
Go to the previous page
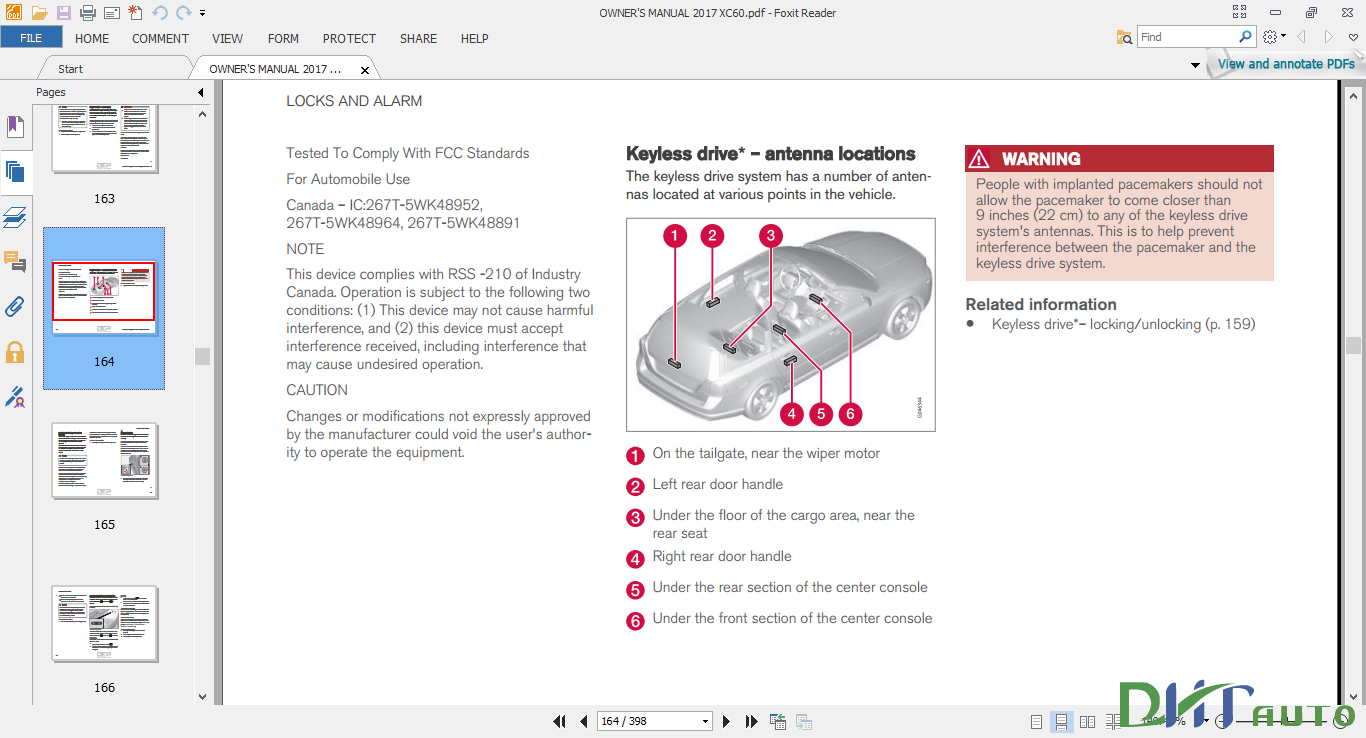pyautogui.click(x=584, y=721)
